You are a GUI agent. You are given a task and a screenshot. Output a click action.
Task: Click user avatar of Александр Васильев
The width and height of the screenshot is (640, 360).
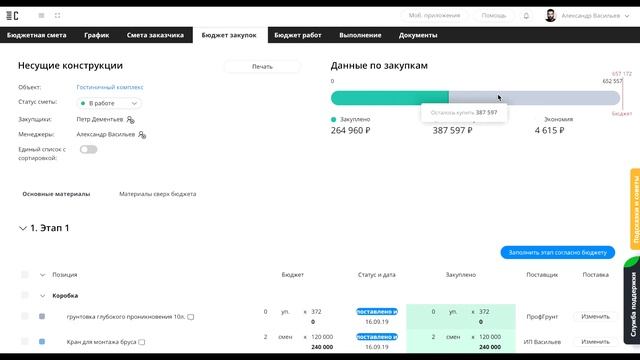point(550,16)
